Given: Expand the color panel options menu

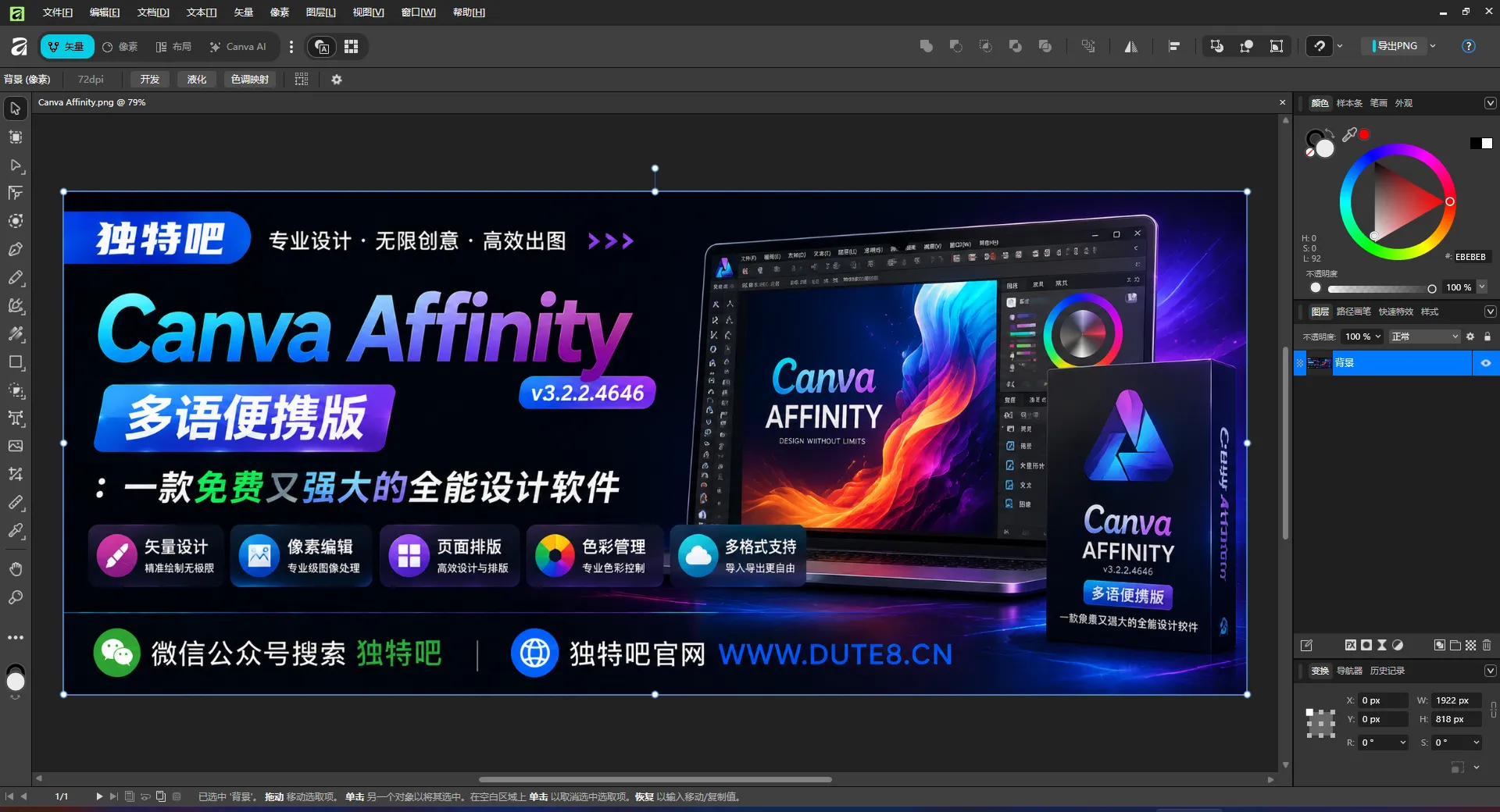Looking at the screenshot, I should pos(1490,103).
